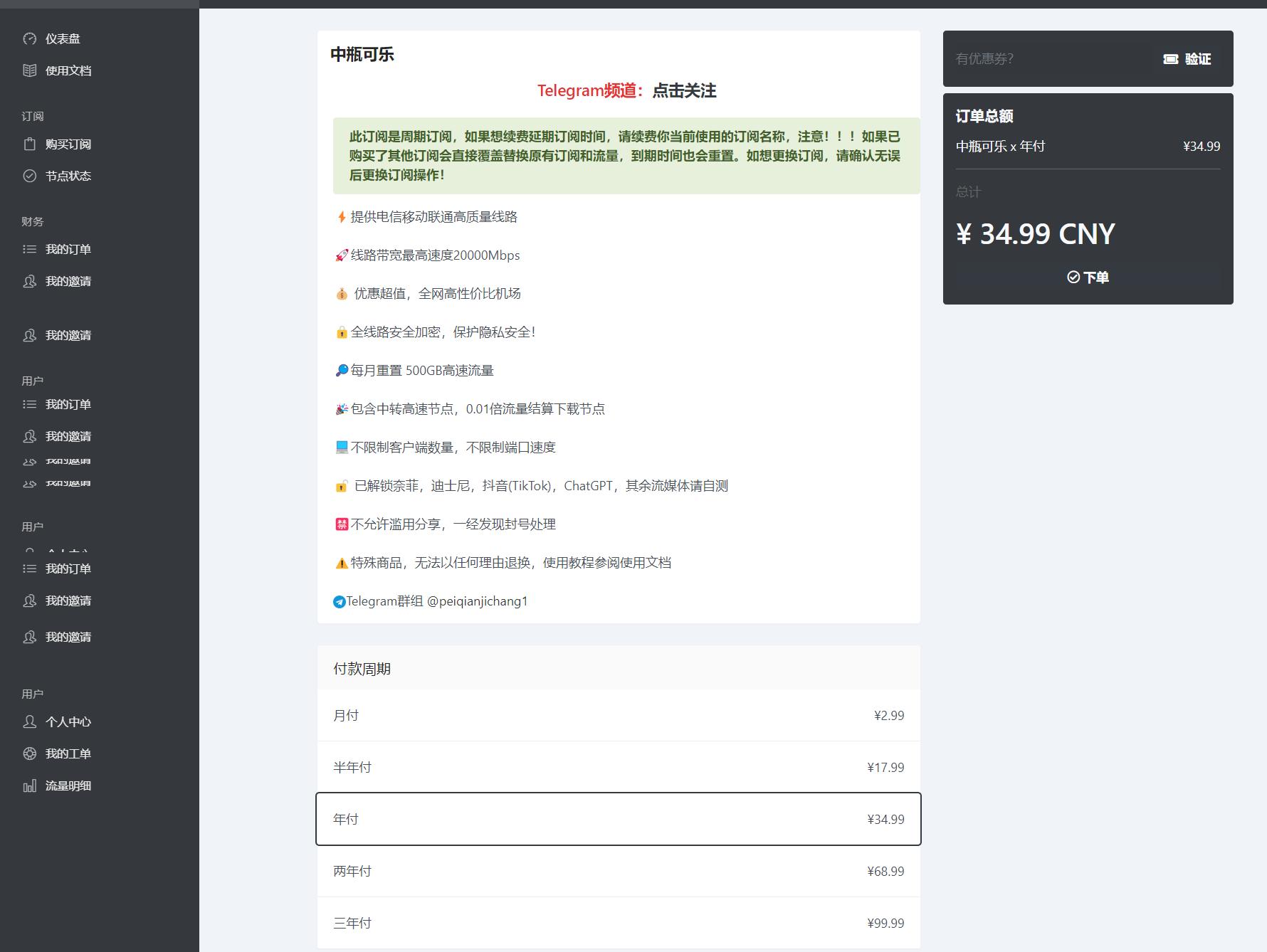Click the warning triangle beside 特殊商品

[x=342, y=564]
